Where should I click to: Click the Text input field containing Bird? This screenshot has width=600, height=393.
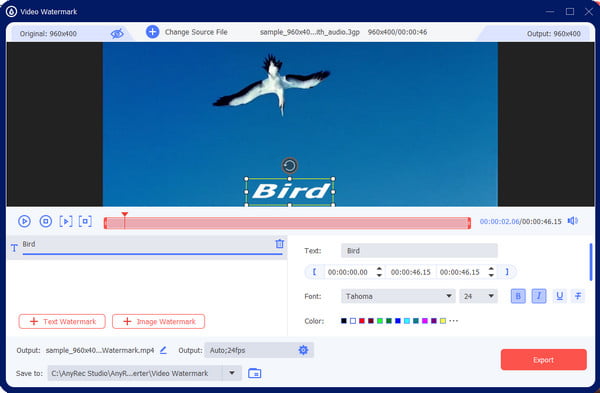click(419, 251)
